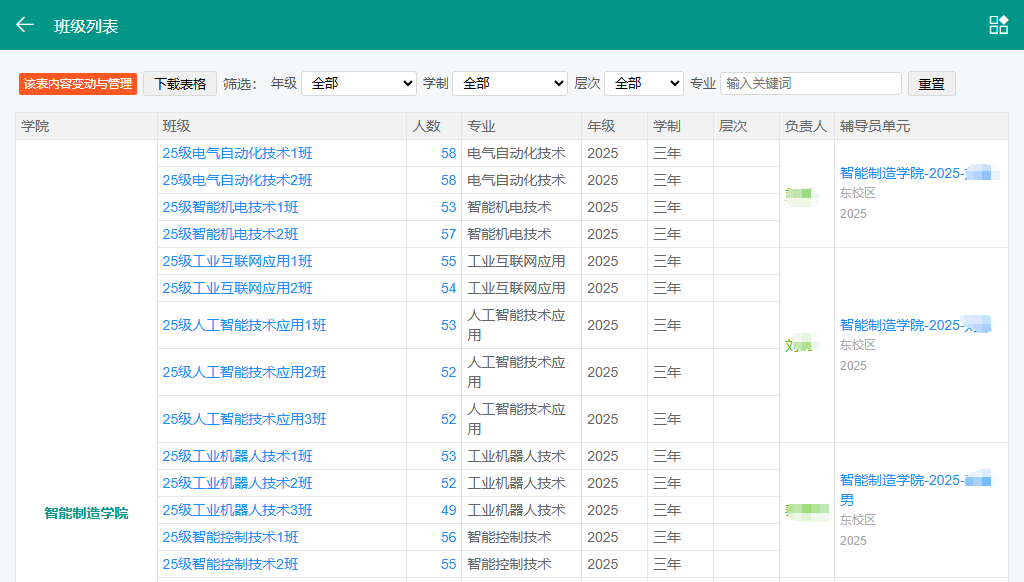The width and height of the screenshot is (1024, 582).
Task: Expand the 层次 filter dropdown
Action: point(644,84)
